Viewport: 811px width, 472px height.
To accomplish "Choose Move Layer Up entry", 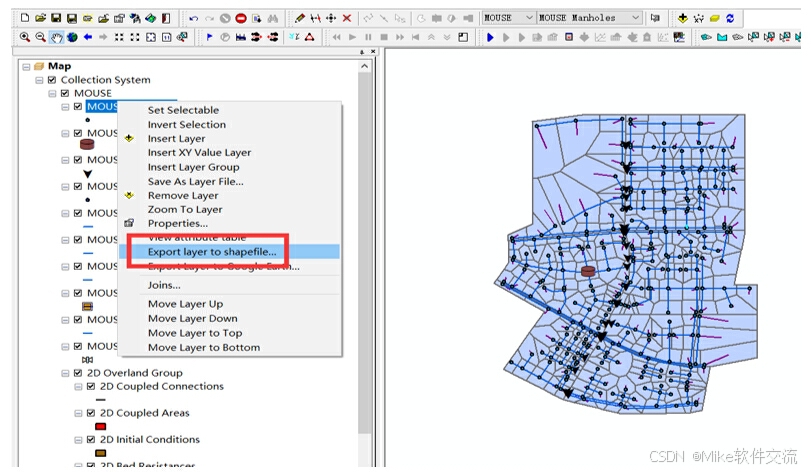I will [x=185, y=304].
